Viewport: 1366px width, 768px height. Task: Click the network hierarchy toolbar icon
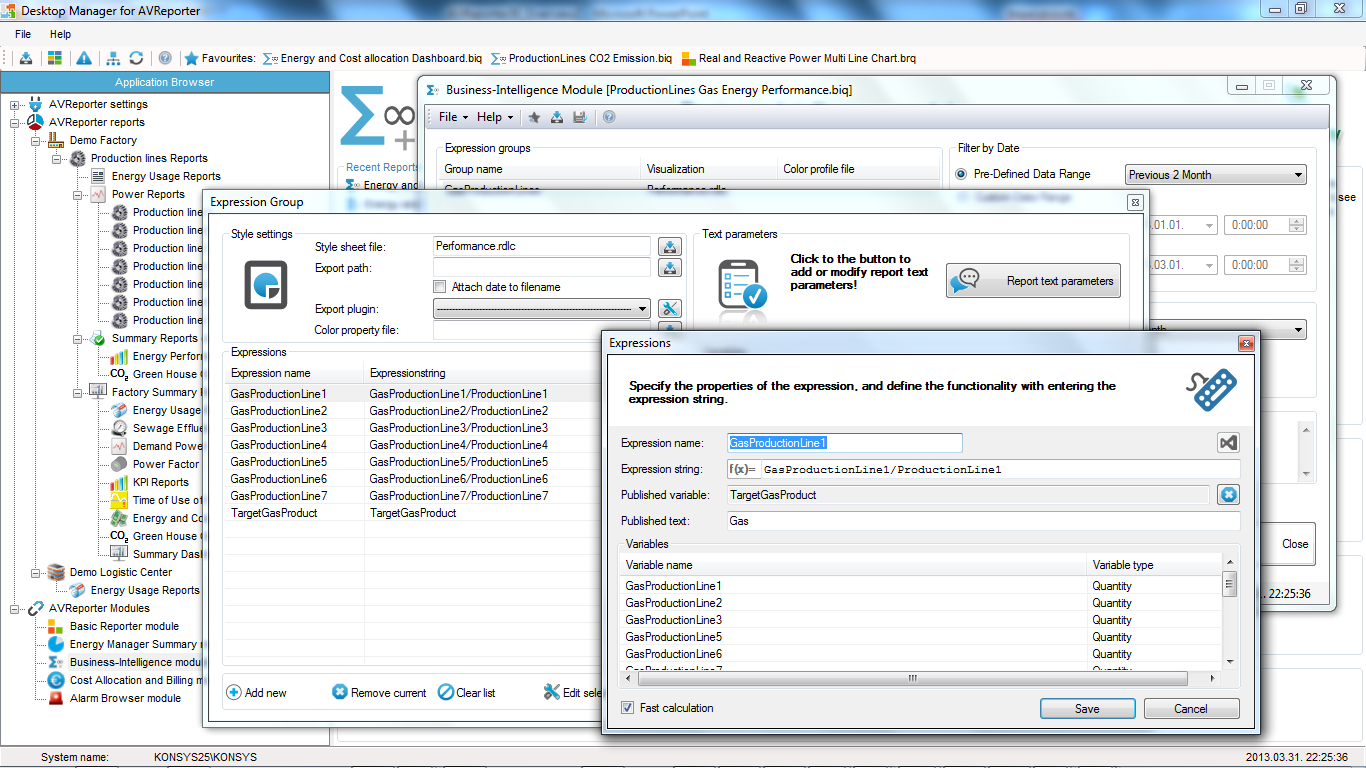tap(113, 58)
